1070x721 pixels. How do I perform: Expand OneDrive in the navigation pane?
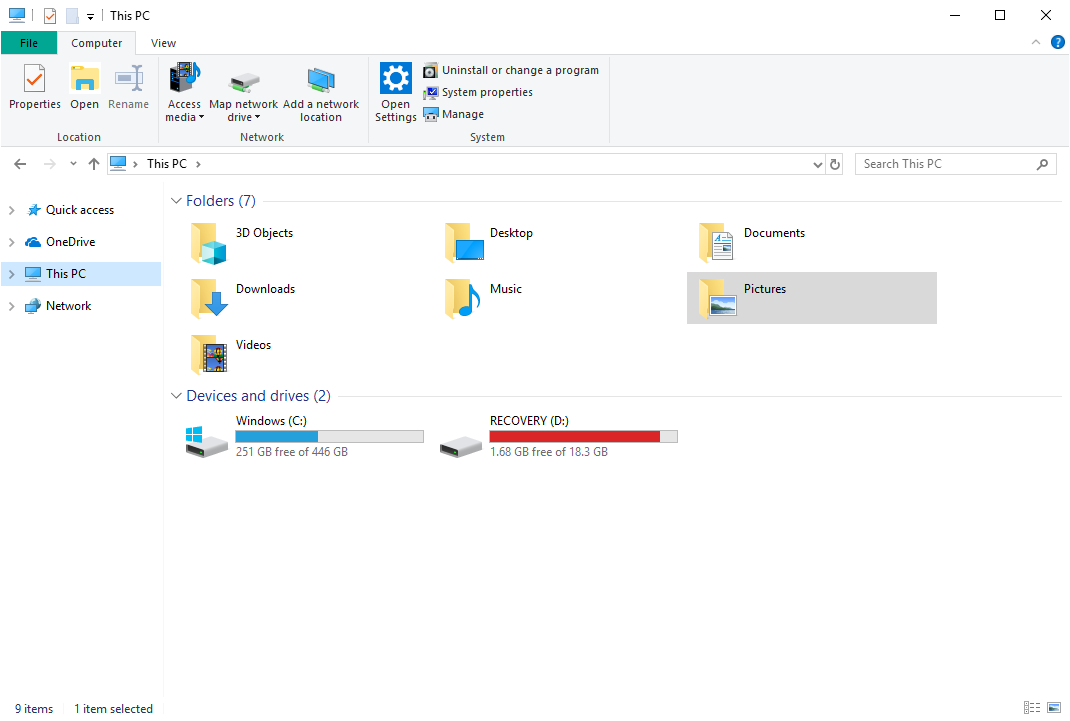click(x=12, y=241)
